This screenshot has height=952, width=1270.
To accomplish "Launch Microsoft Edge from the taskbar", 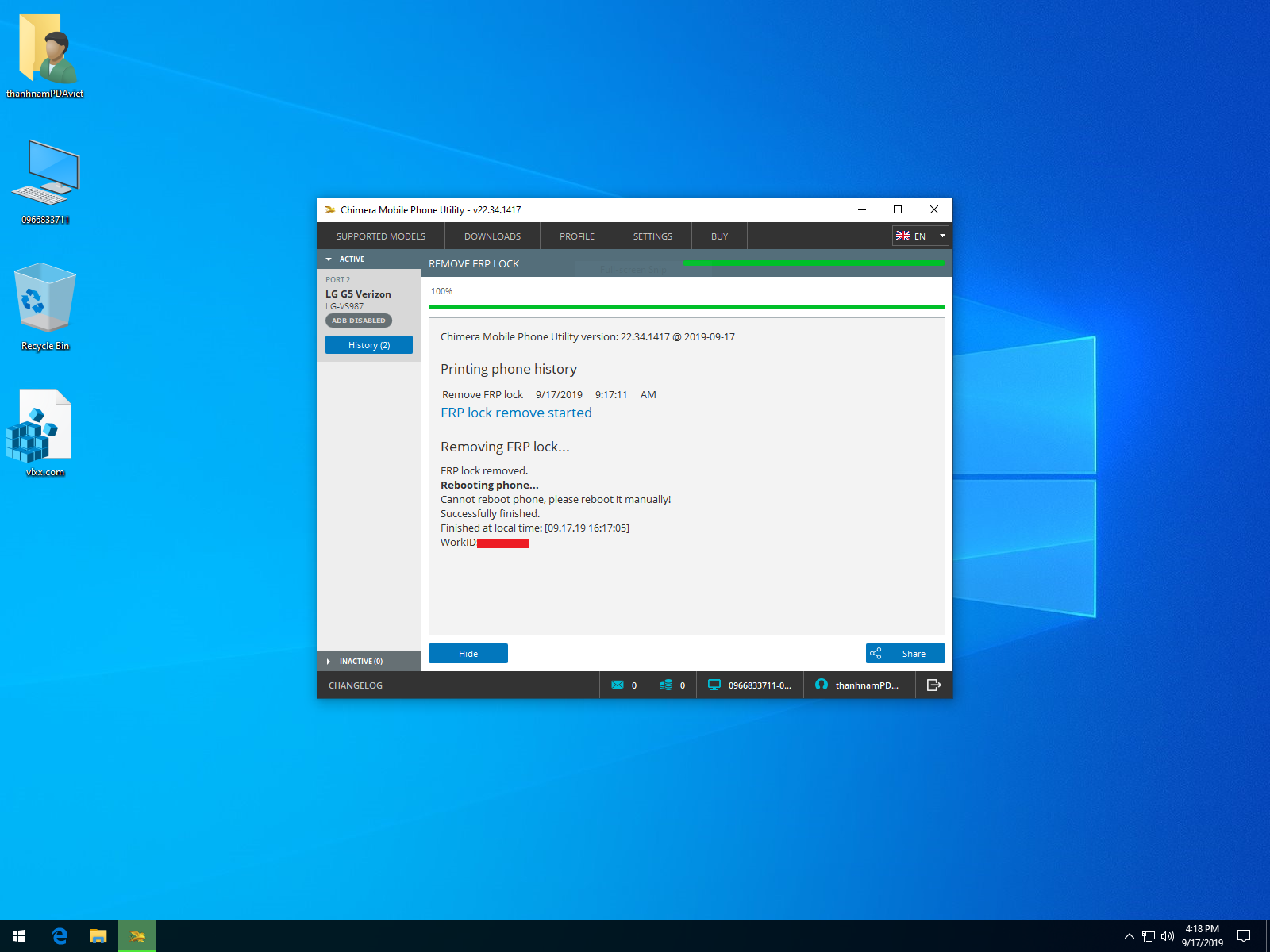I will (x=60, y=936).
